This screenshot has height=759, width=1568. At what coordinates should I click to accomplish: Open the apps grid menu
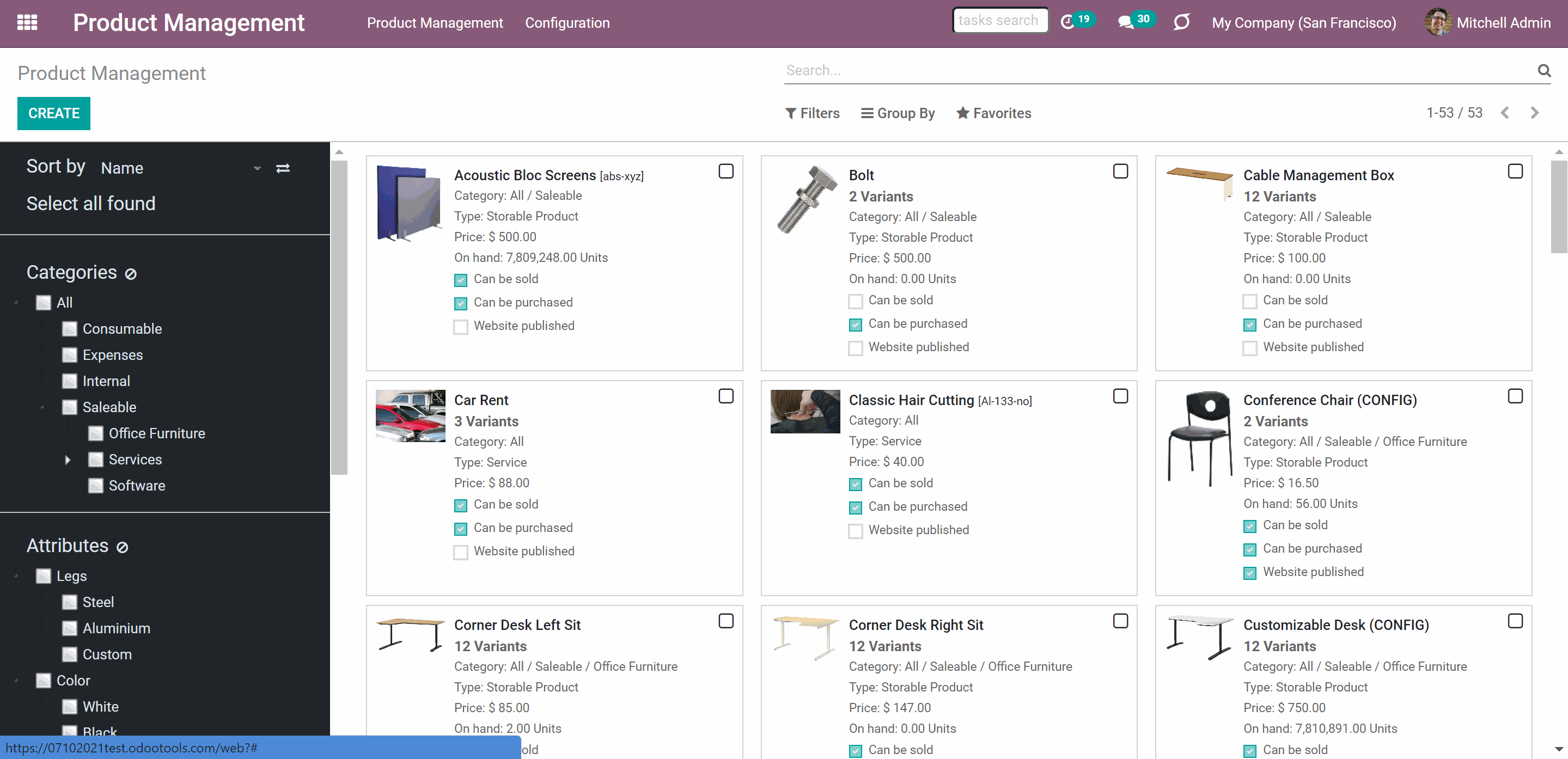tap(27, 22)
